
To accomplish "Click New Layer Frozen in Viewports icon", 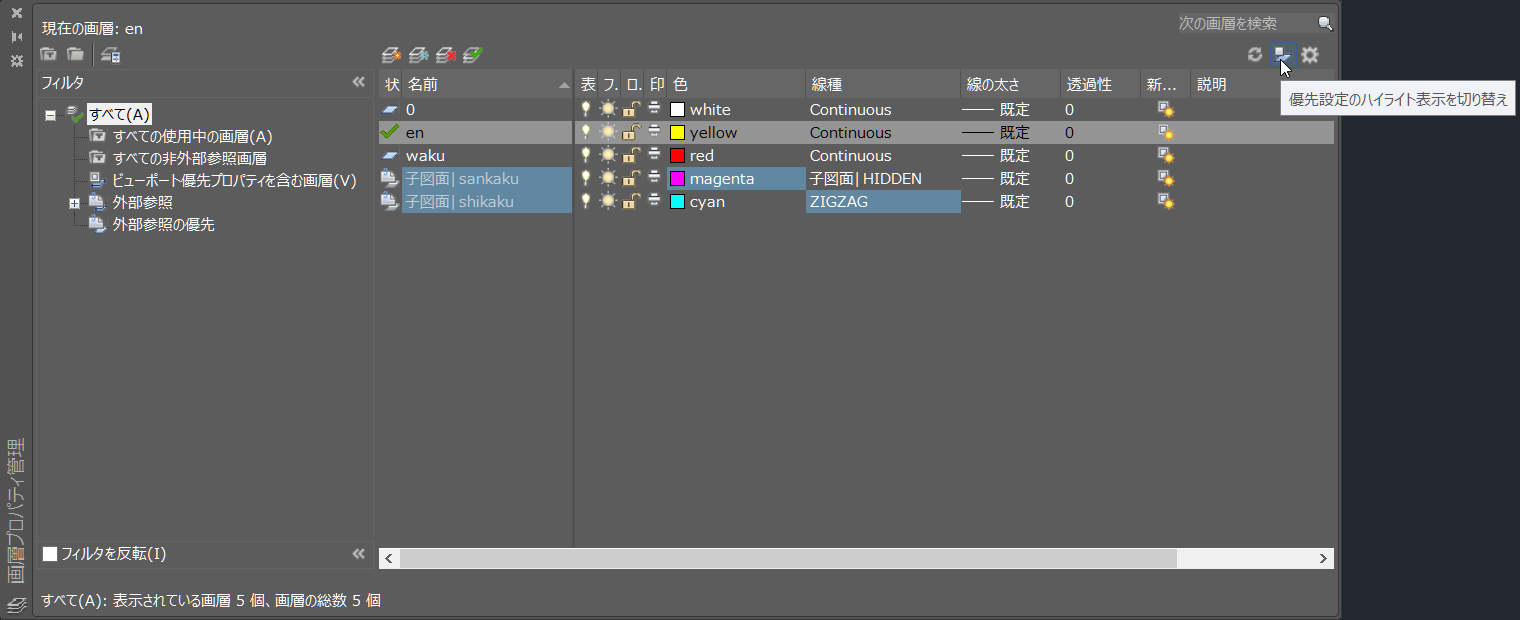I will pyautogui.click(x=418, y=54).
